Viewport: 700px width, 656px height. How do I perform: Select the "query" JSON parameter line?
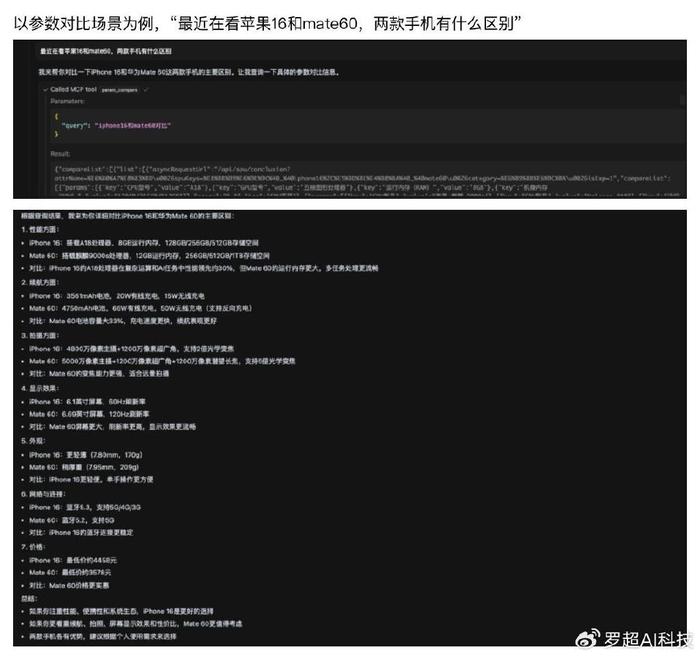pos(116,125)
